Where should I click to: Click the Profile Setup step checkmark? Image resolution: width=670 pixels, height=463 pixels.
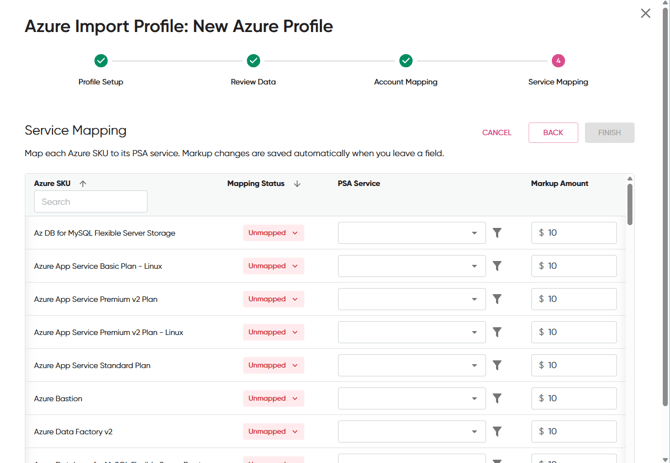101,61
